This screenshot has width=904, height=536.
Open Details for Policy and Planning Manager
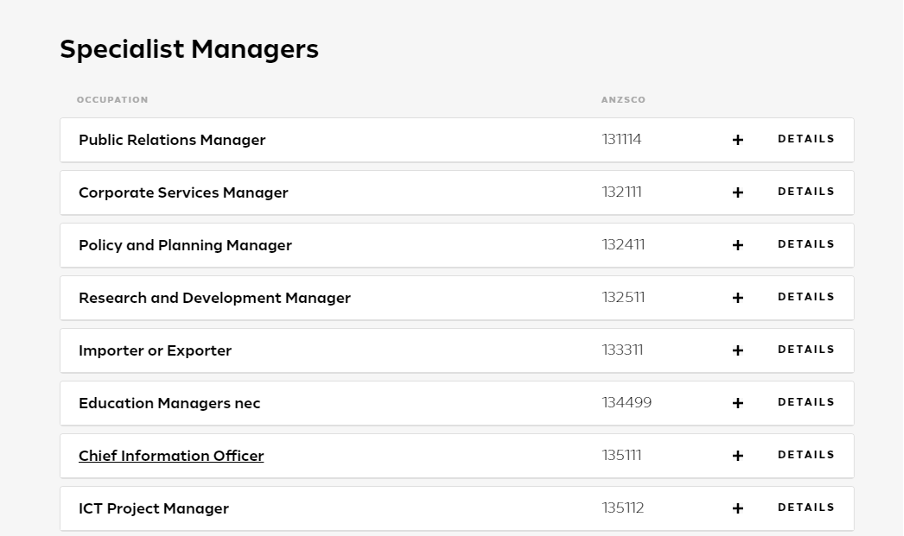(x=806, y=244)
